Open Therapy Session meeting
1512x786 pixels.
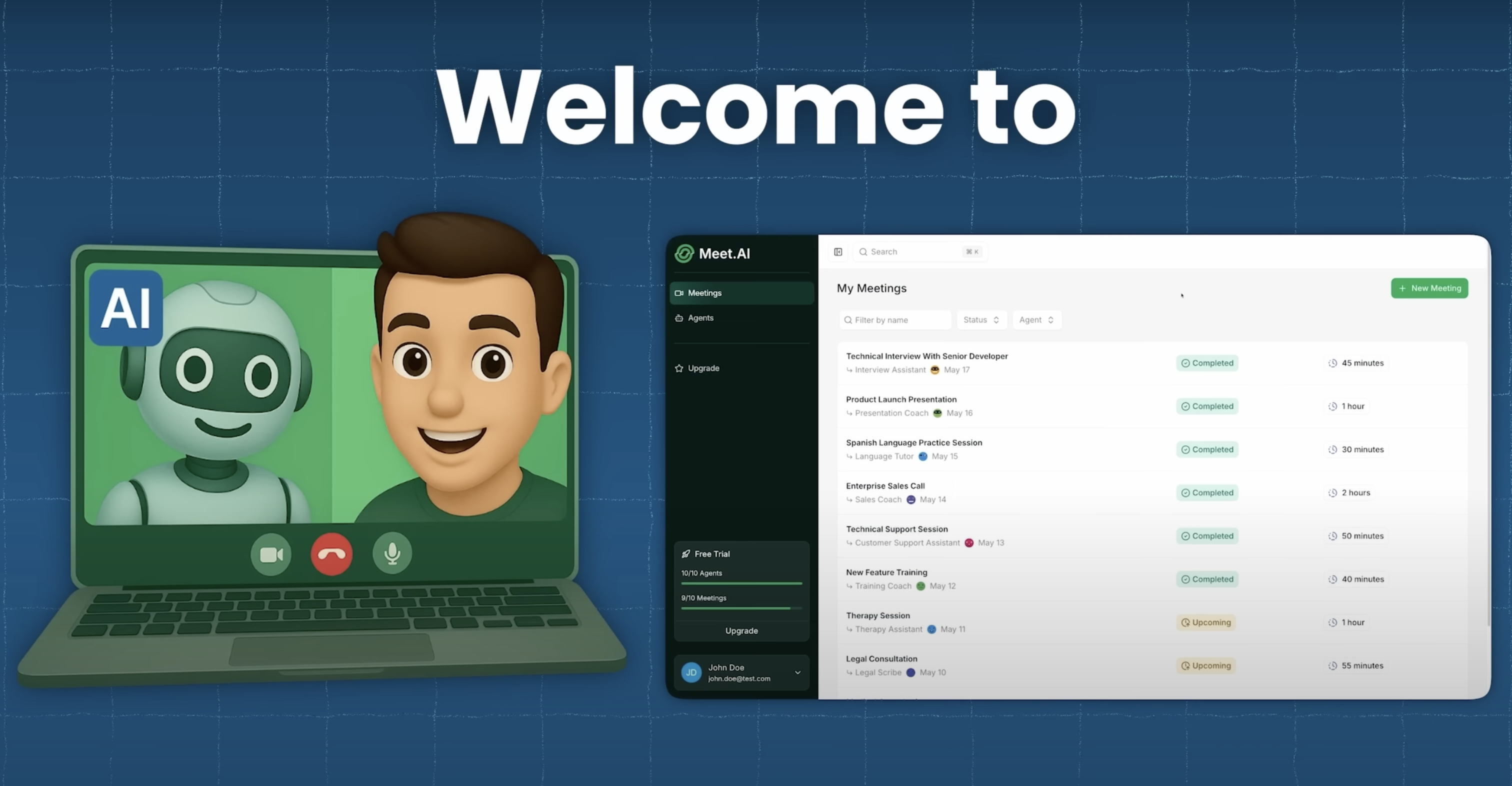[1152, 622]
